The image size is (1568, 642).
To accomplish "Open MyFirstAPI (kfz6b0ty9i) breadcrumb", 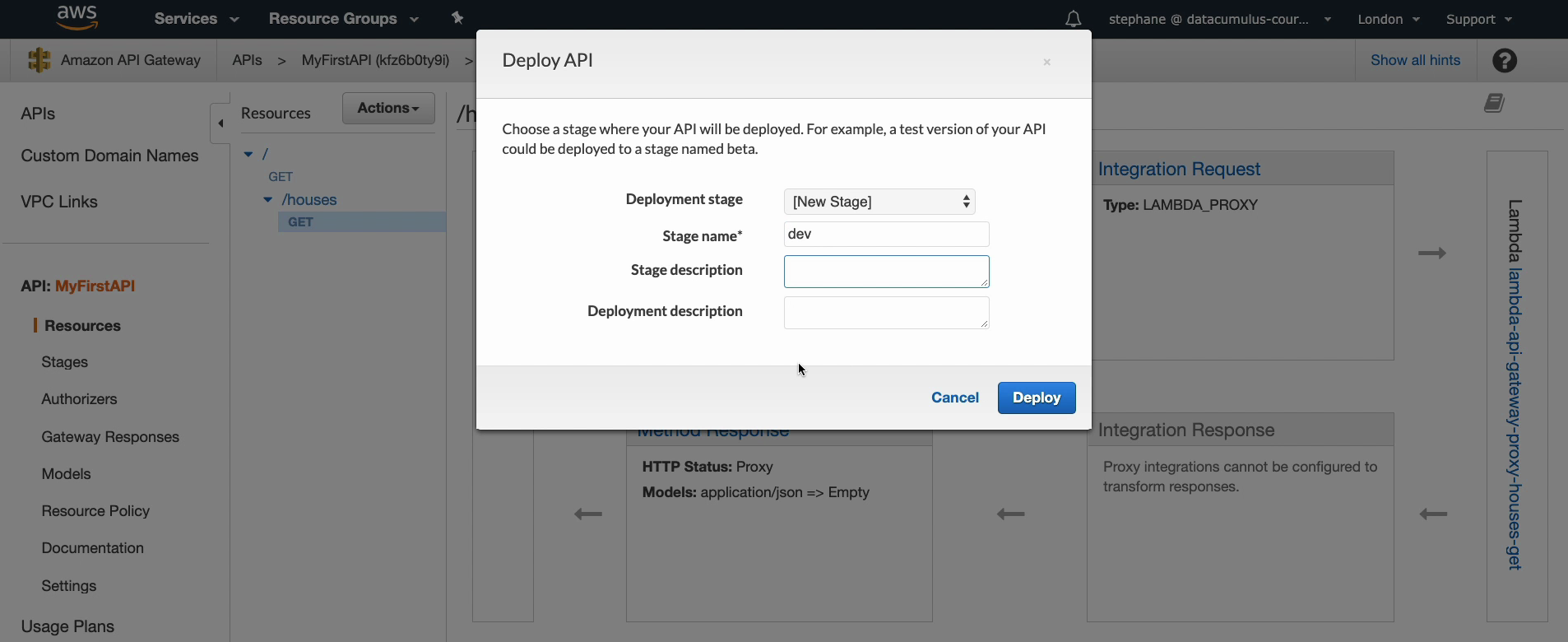I will tap(375, 60).
